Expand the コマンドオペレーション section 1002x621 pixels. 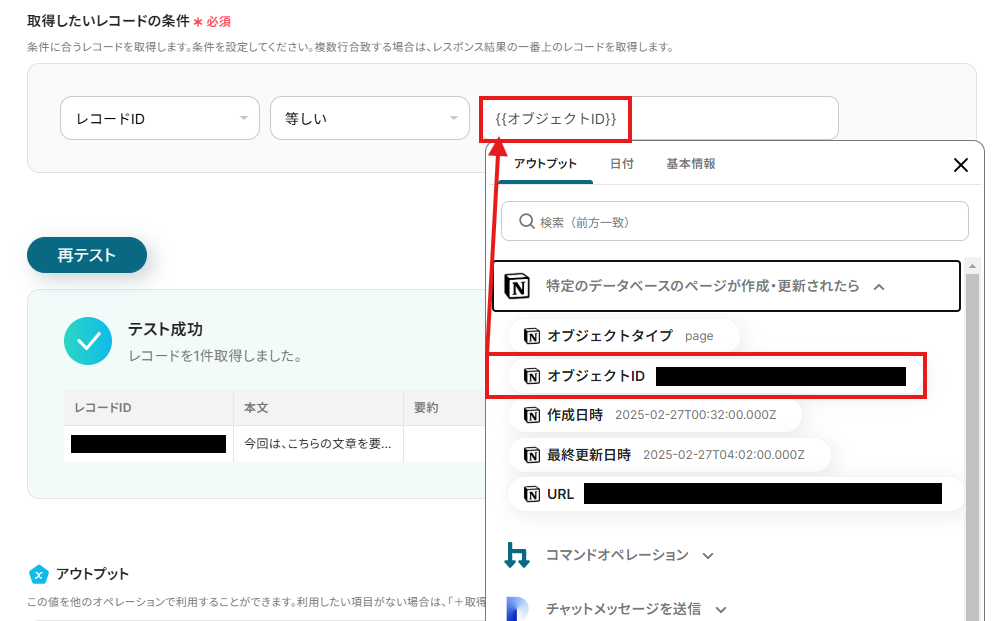pyautogui.click(x=708, y=556)
